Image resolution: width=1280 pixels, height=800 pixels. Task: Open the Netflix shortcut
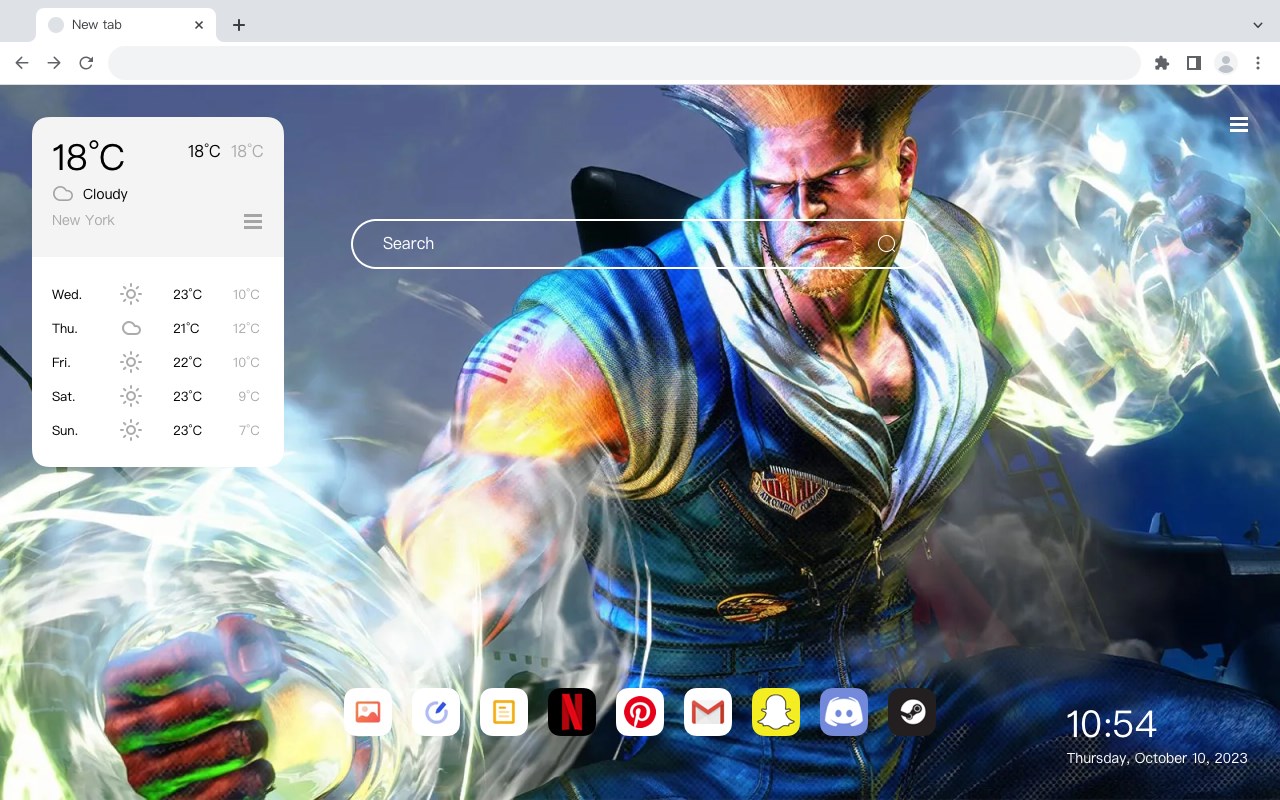tap(572, 712)
